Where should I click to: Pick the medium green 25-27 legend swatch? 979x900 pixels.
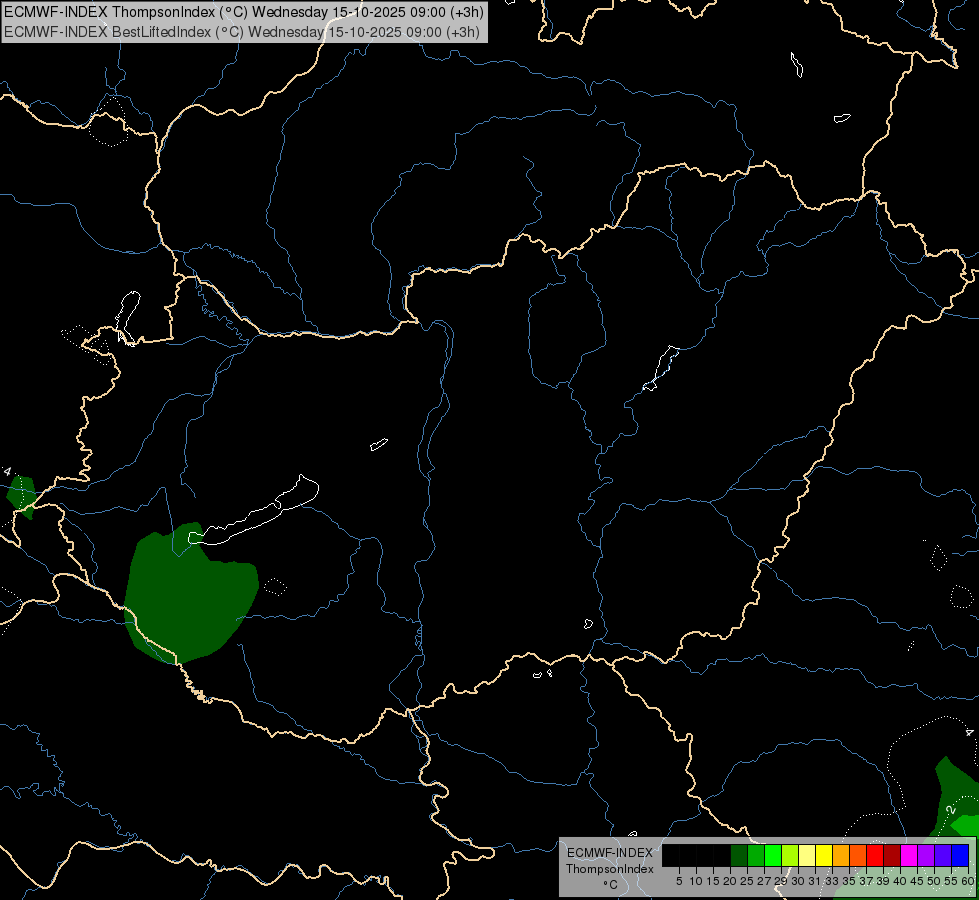pyautogui.click(x=756, y=855)
